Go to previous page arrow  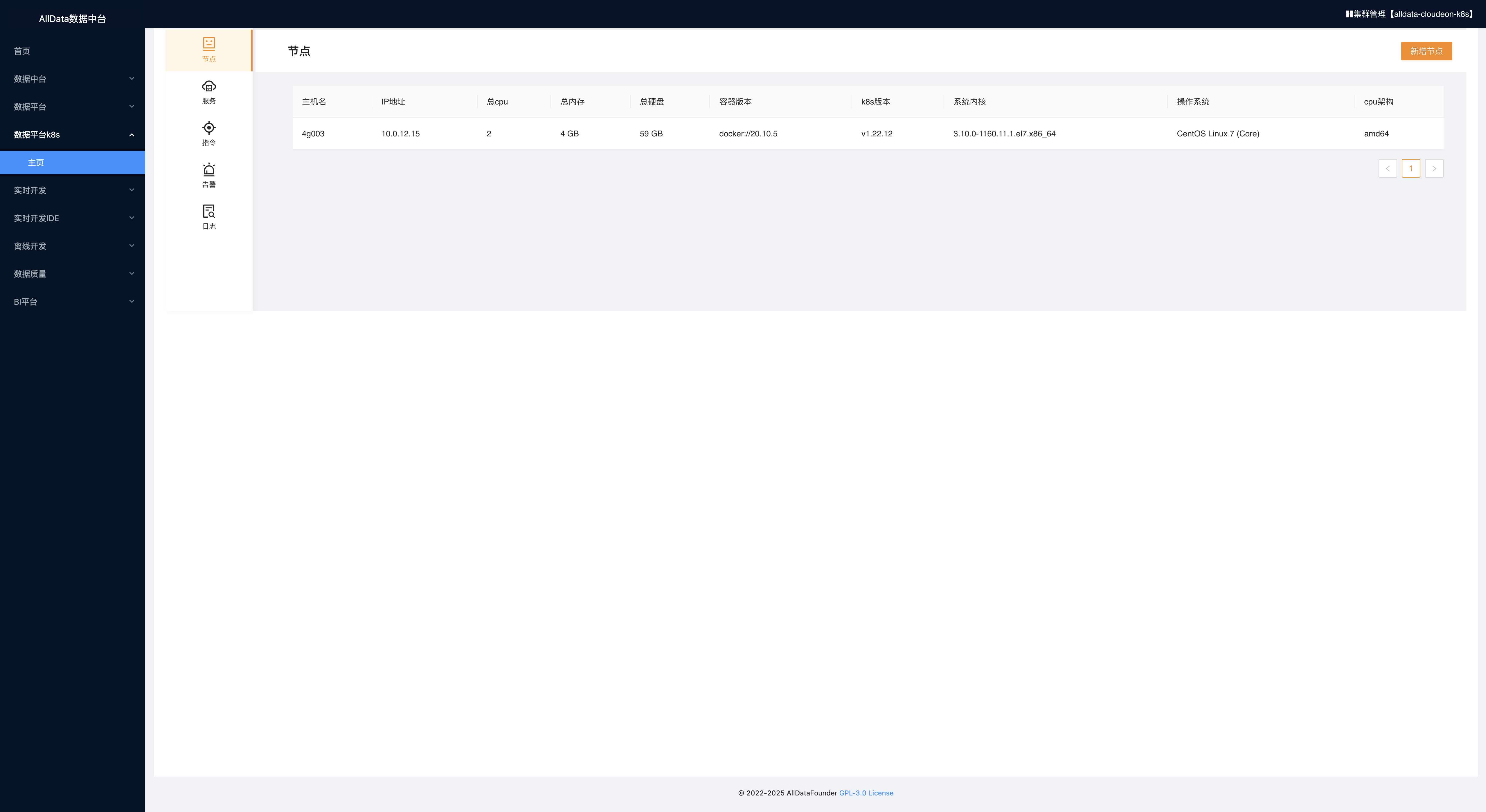1387,168
